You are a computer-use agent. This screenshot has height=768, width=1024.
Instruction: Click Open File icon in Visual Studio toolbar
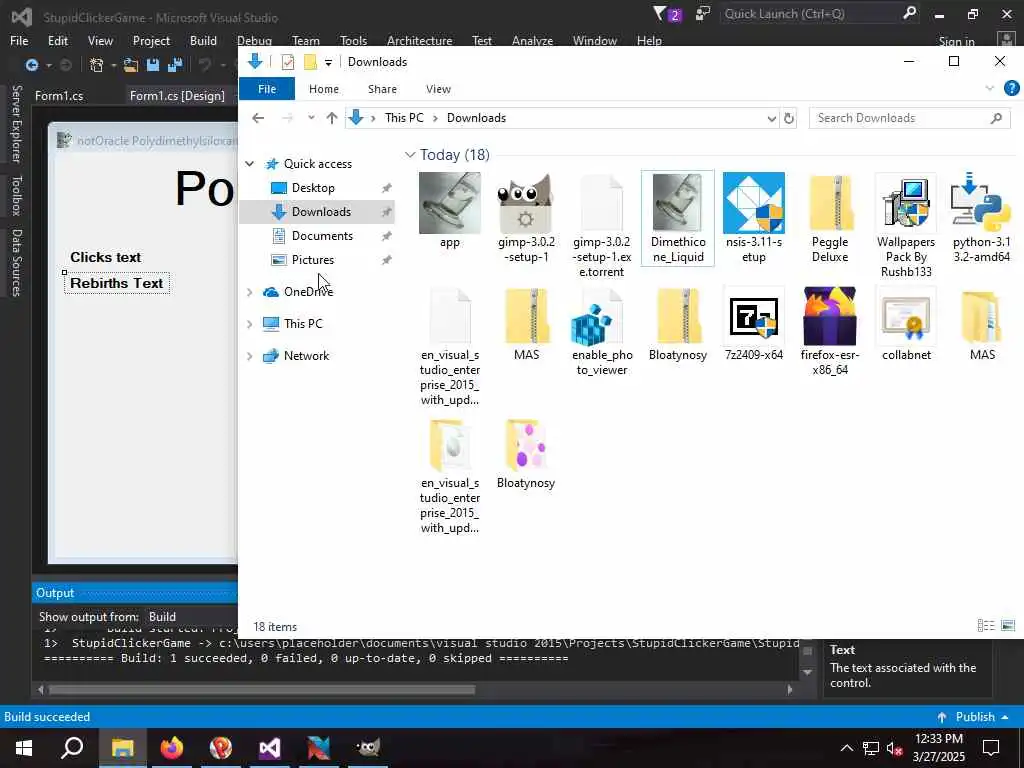(x=131, y=65)
